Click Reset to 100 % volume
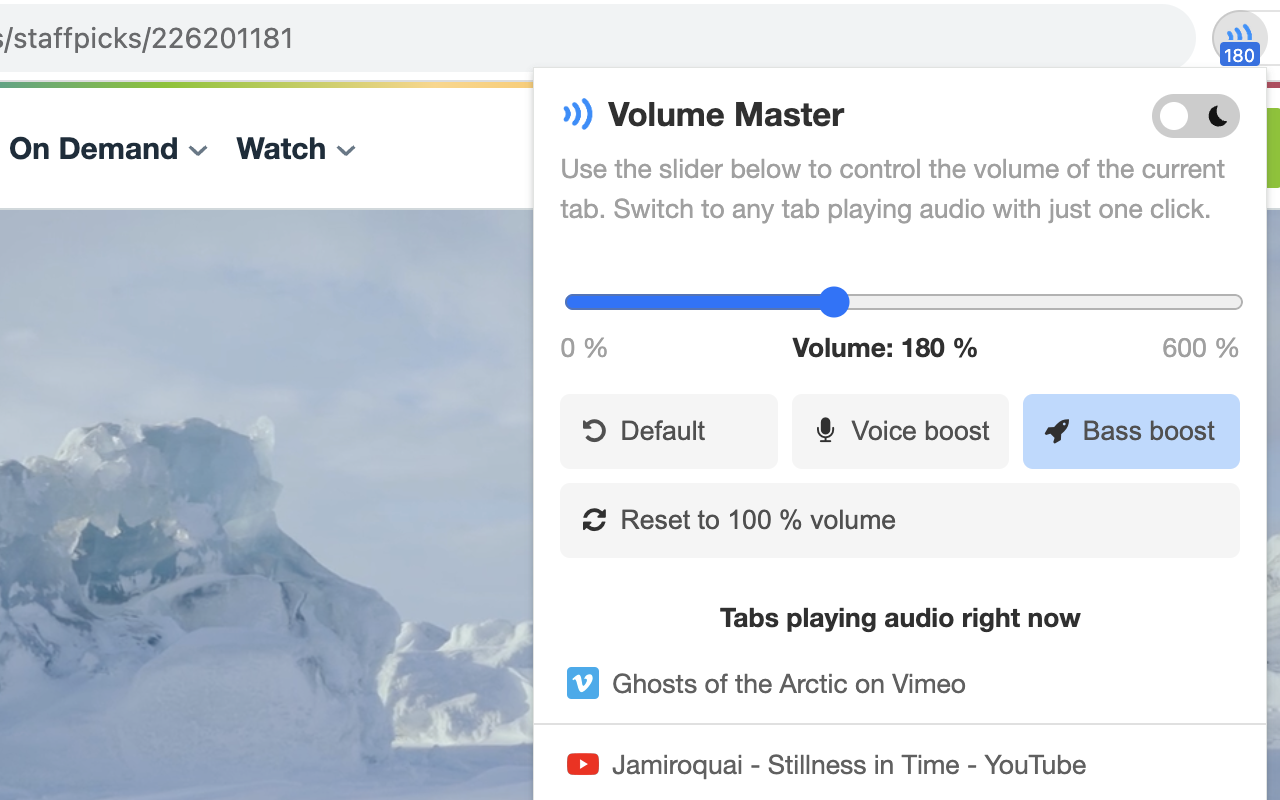The height and width of the screenshot is (800, 1280). pyautogui.click(x=900, y=520)
